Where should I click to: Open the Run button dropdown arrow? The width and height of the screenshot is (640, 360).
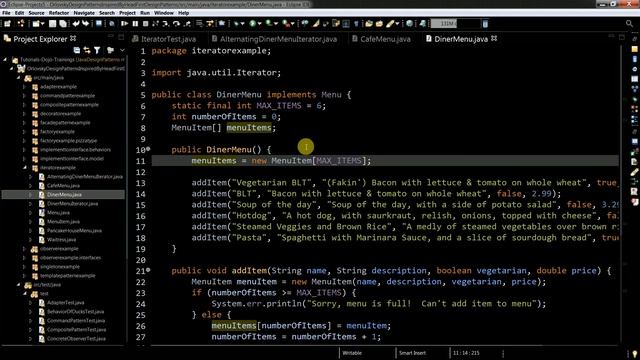pyautogui.click(x=259, y=24)
